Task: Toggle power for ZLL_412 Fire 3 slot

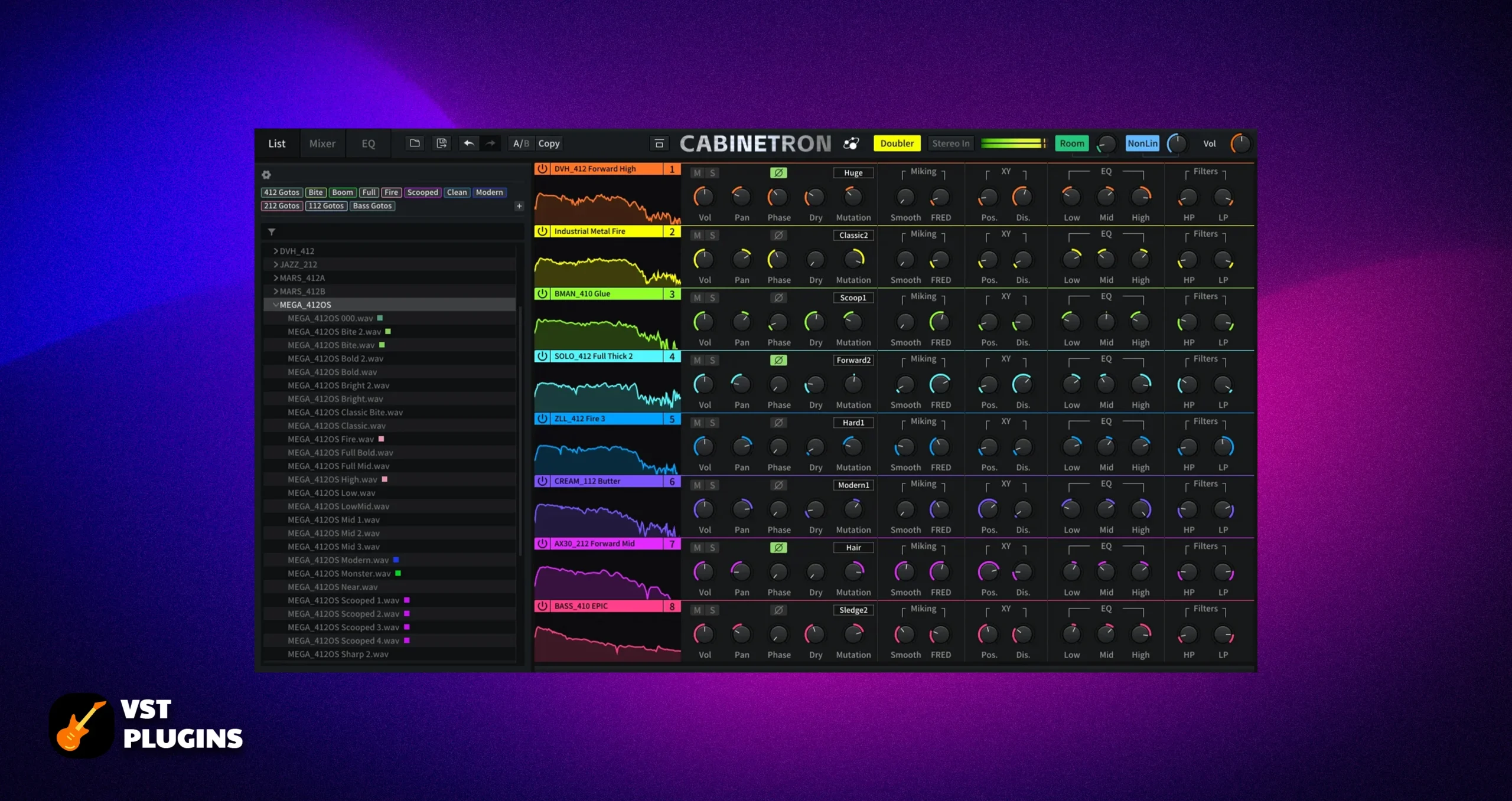Action: [542, 419]
